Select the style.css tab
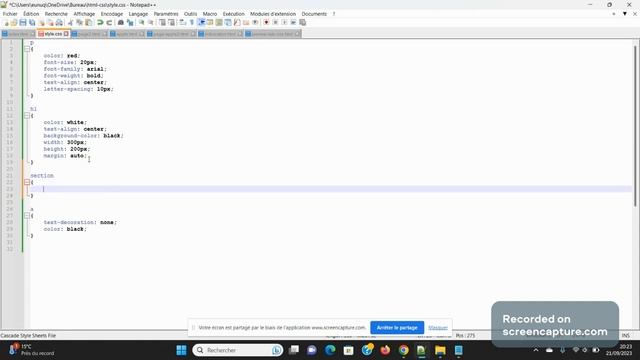Screen dimensions: 640x360 [x=53, y=34]
